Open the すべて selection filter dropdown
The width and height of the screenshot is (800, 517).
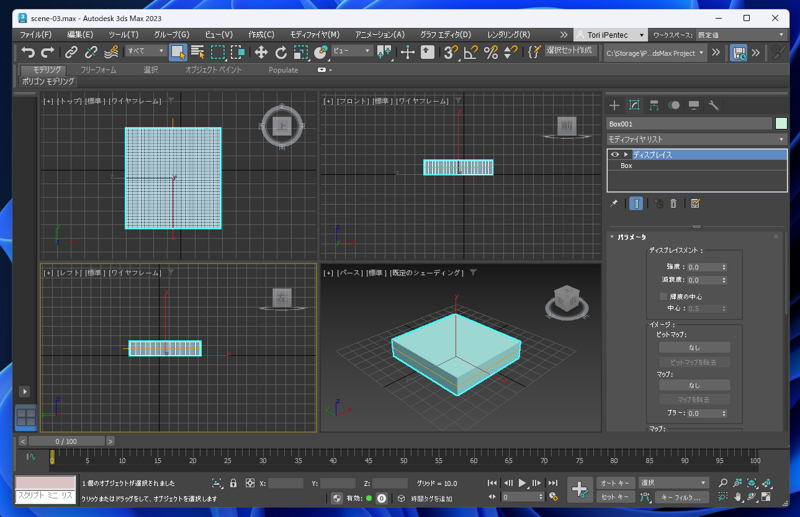(x=146, y=51)
